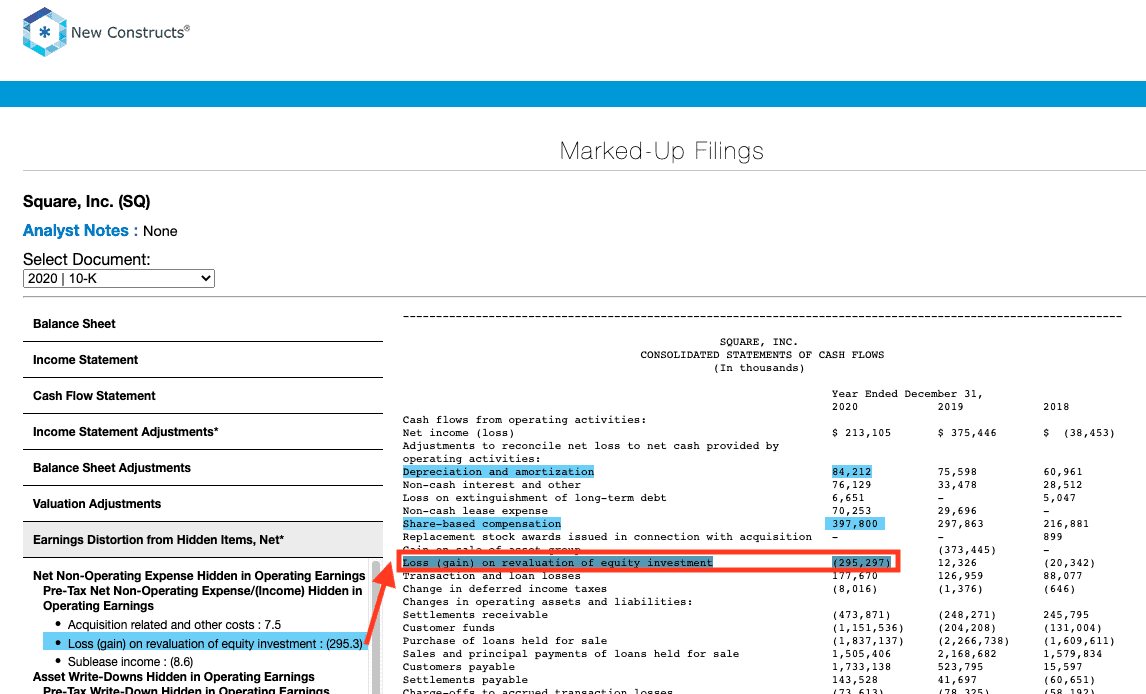The width and height of the screenshot is (1146, 694).
Task: Click the Marked-Up Filings page title
Action: tap(661, 150)
